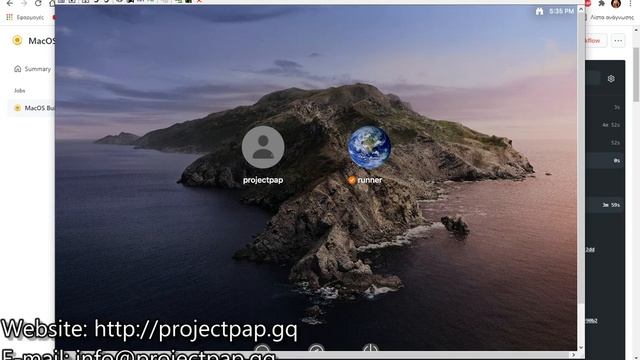The width and height of the screenshot is (640, 360).
Task: Click the binoculars icon in mac menu bar
Action: pos(539,11)
